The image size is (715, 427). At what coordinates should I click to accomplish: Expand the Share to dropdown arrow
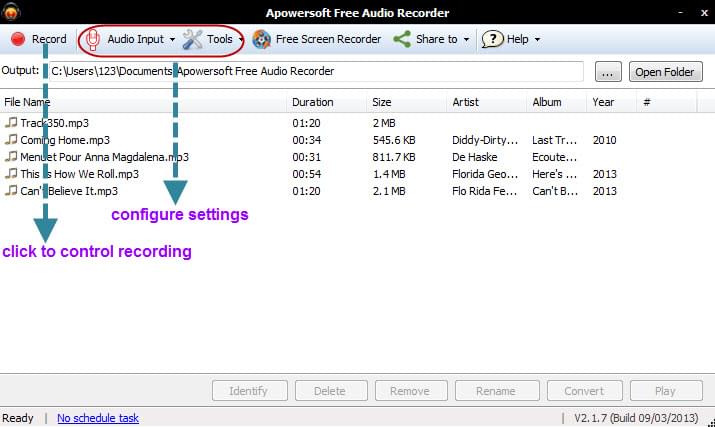tap(466, 40)
